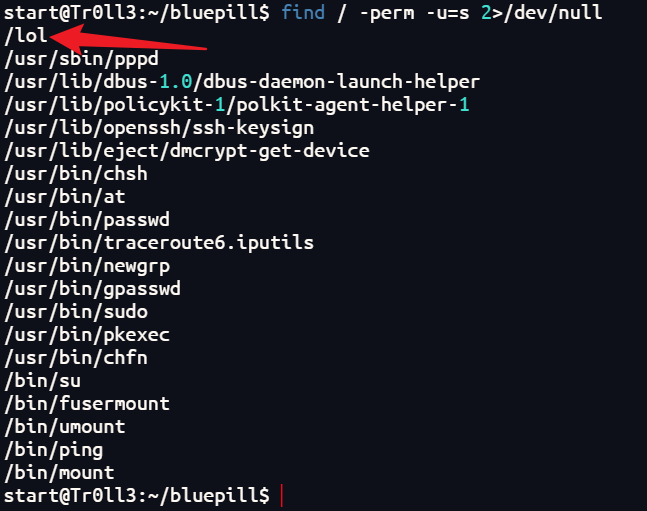647x511 pixels.
Task: Select the /usr/bin/gpasswd line
Action: [x=92, y=289]
